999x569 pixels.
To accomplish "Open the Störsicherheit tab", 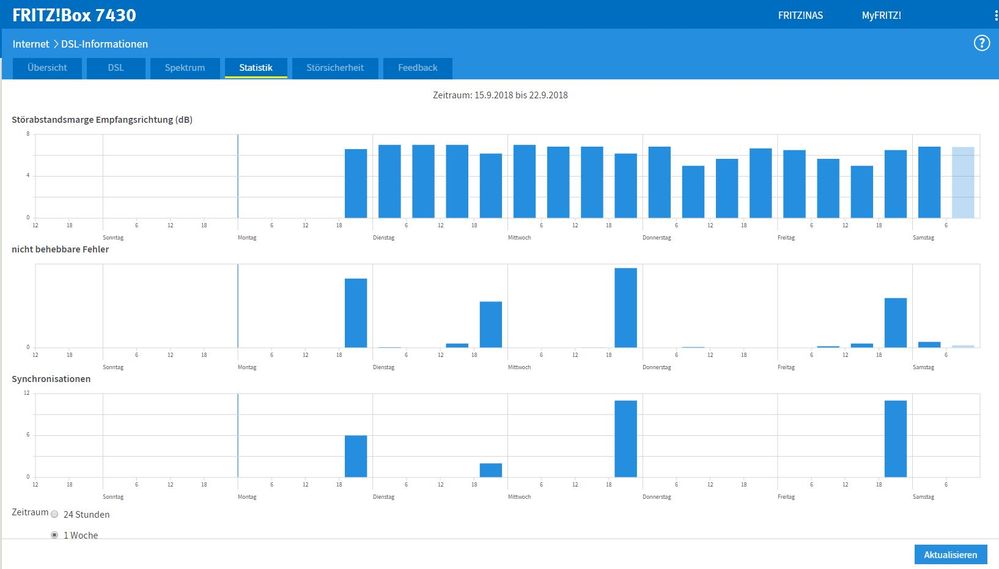I will tap(335, 68).
